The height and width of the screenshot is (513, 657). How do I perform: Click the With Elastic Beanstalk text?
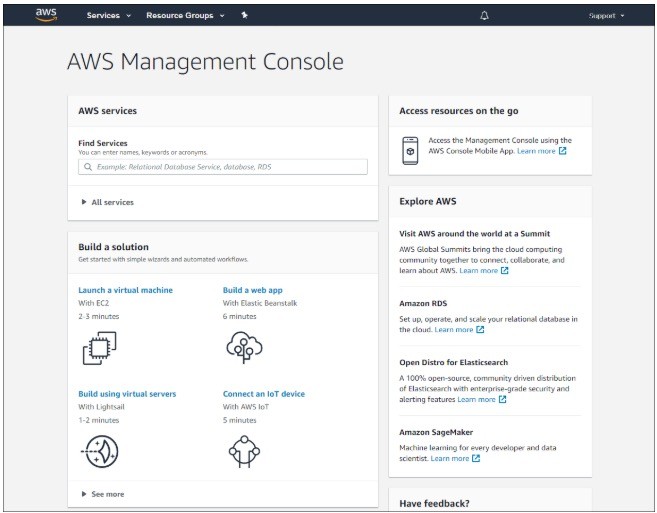260,303
